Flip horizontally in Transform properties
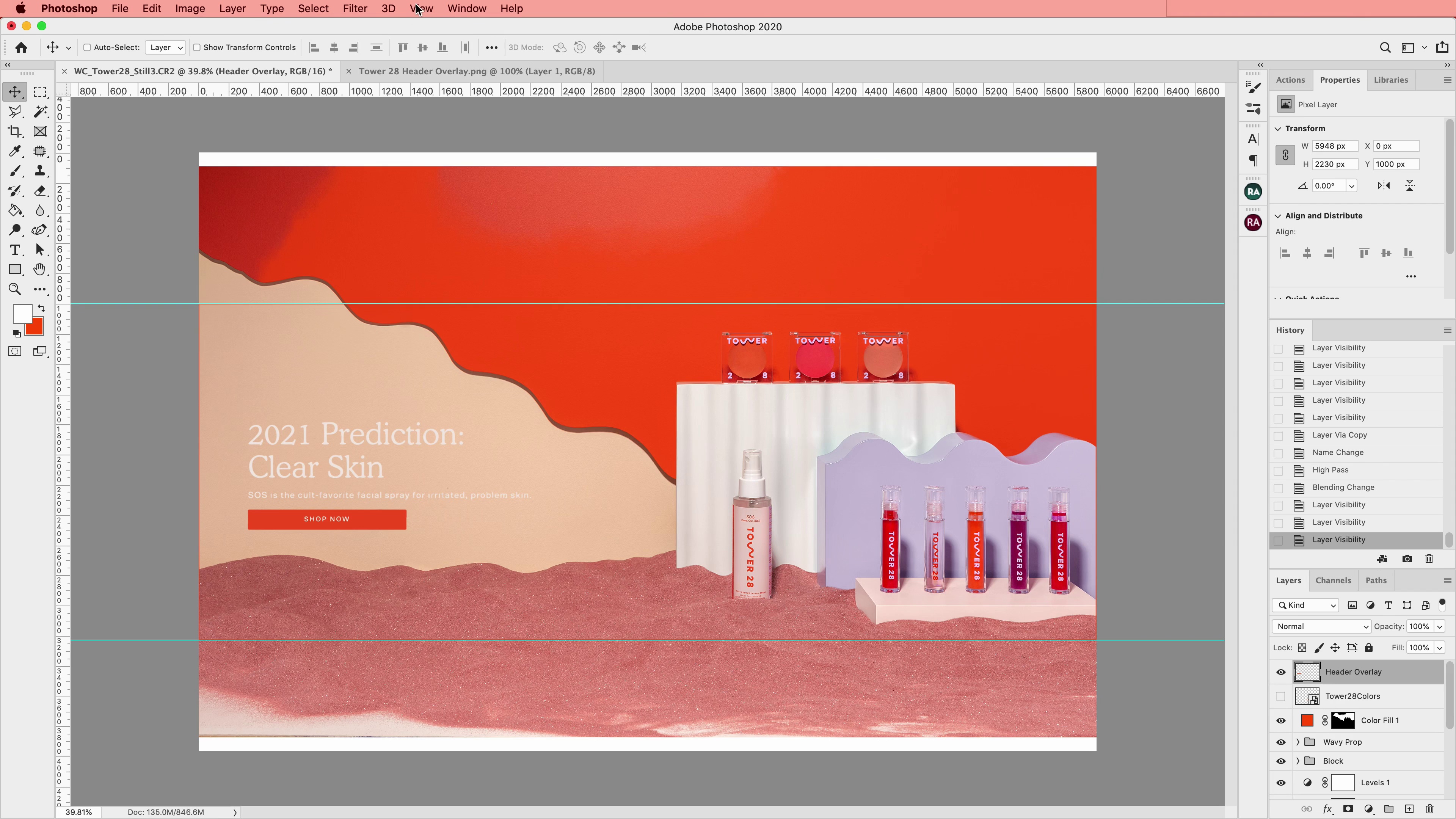 click(x=1384, y=186)
